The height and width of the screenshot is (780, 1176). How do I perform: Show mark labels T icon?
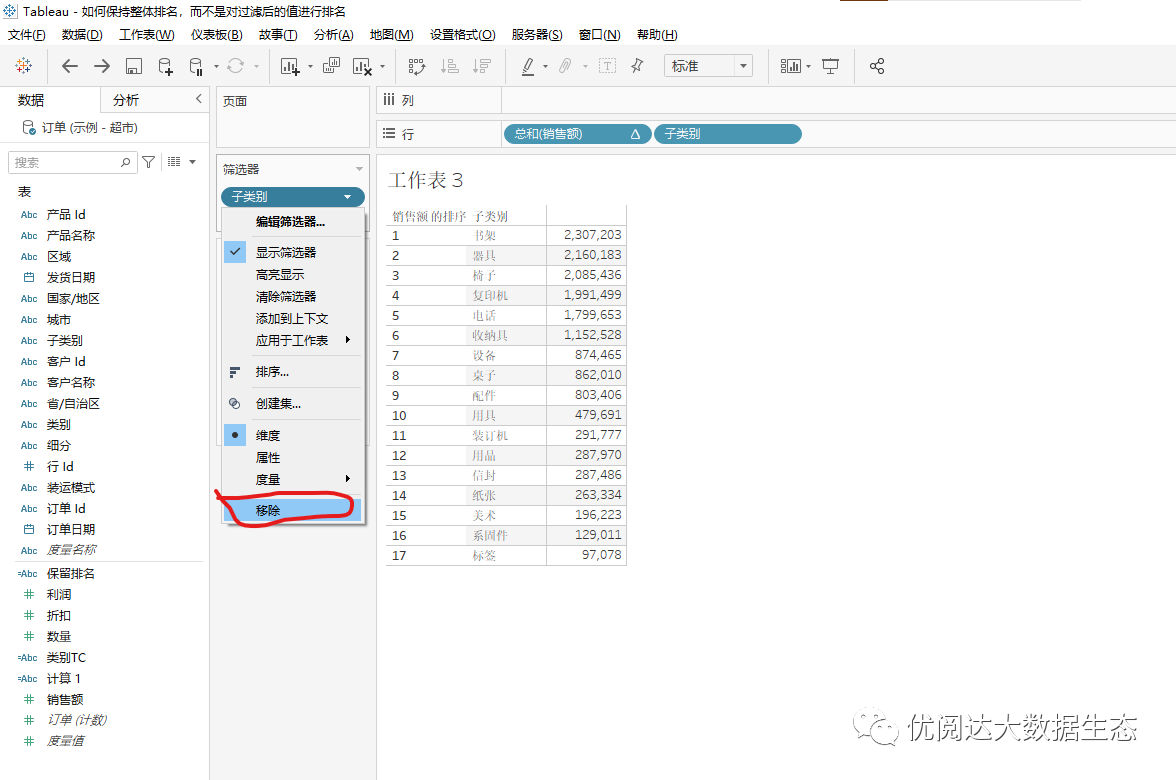click(x=608, y=66)
